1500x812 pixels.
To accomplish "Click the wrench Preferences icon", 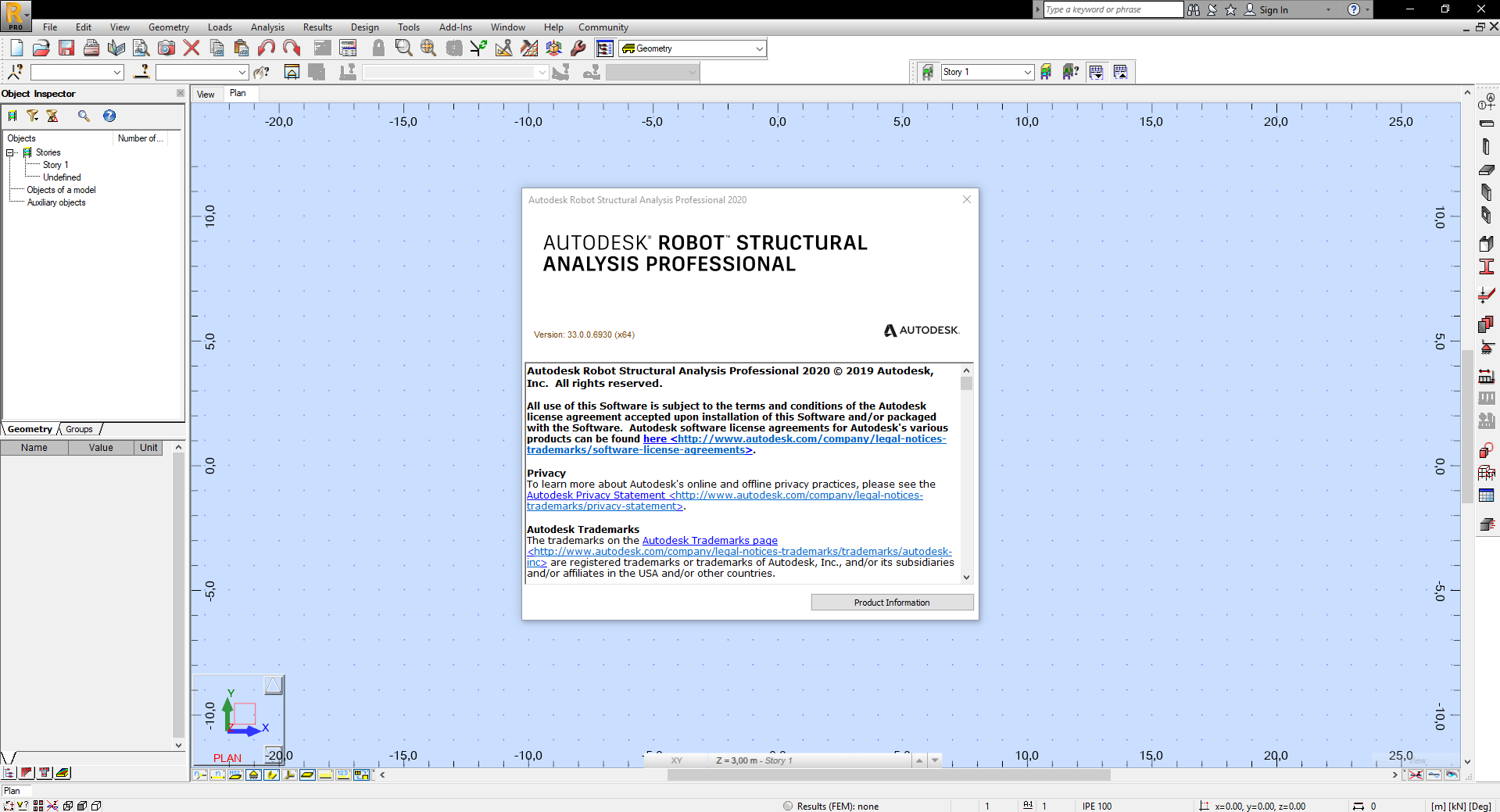I will point(579,48).
